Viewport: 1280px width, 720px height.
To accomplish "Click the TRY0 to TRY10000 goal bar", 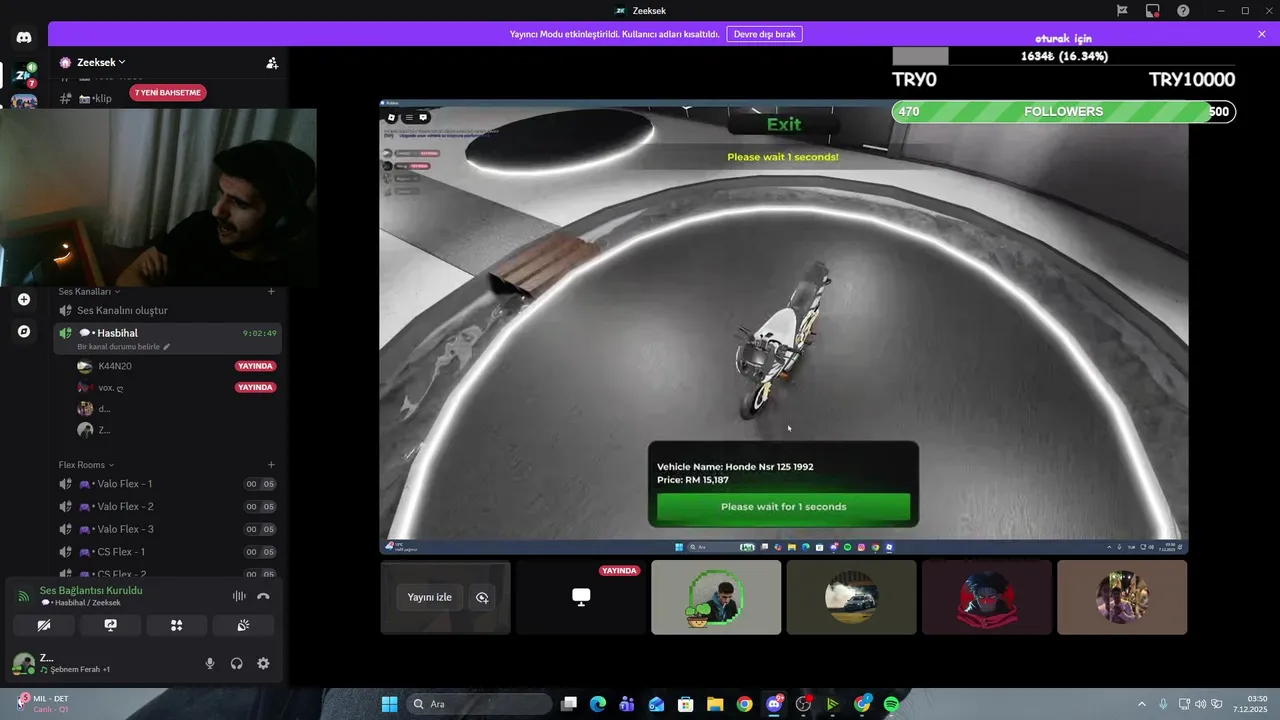I will tap(1064, 57).
